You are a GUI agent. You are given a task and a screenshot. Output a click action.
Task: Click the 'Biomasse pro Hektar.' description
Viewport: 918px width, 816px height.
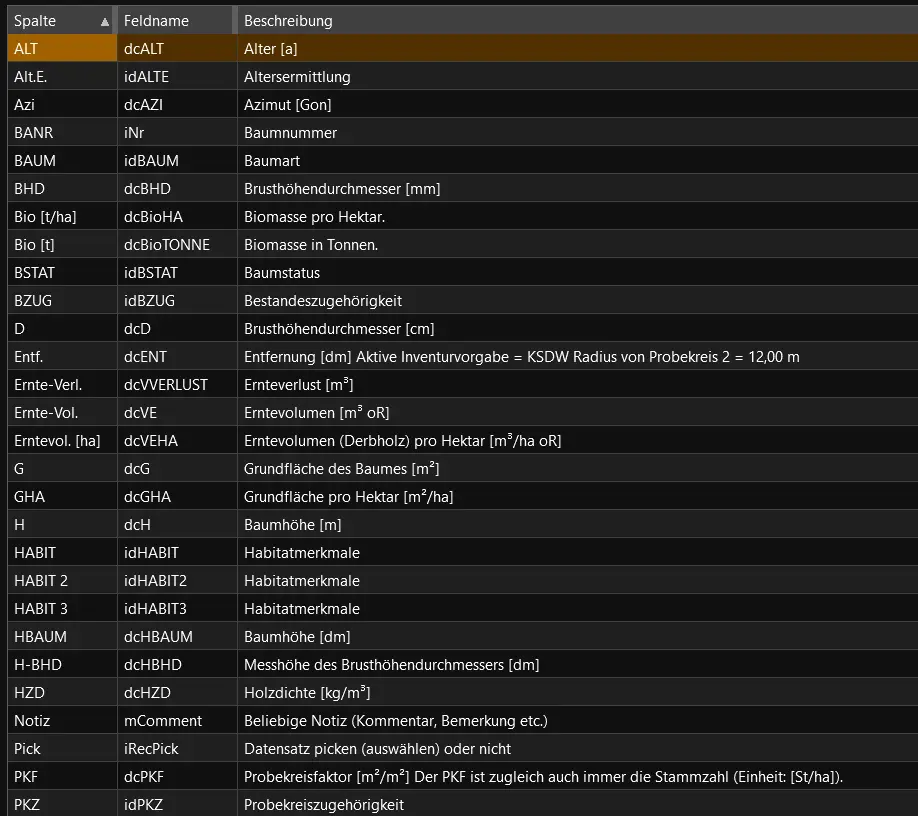(314, 217)
